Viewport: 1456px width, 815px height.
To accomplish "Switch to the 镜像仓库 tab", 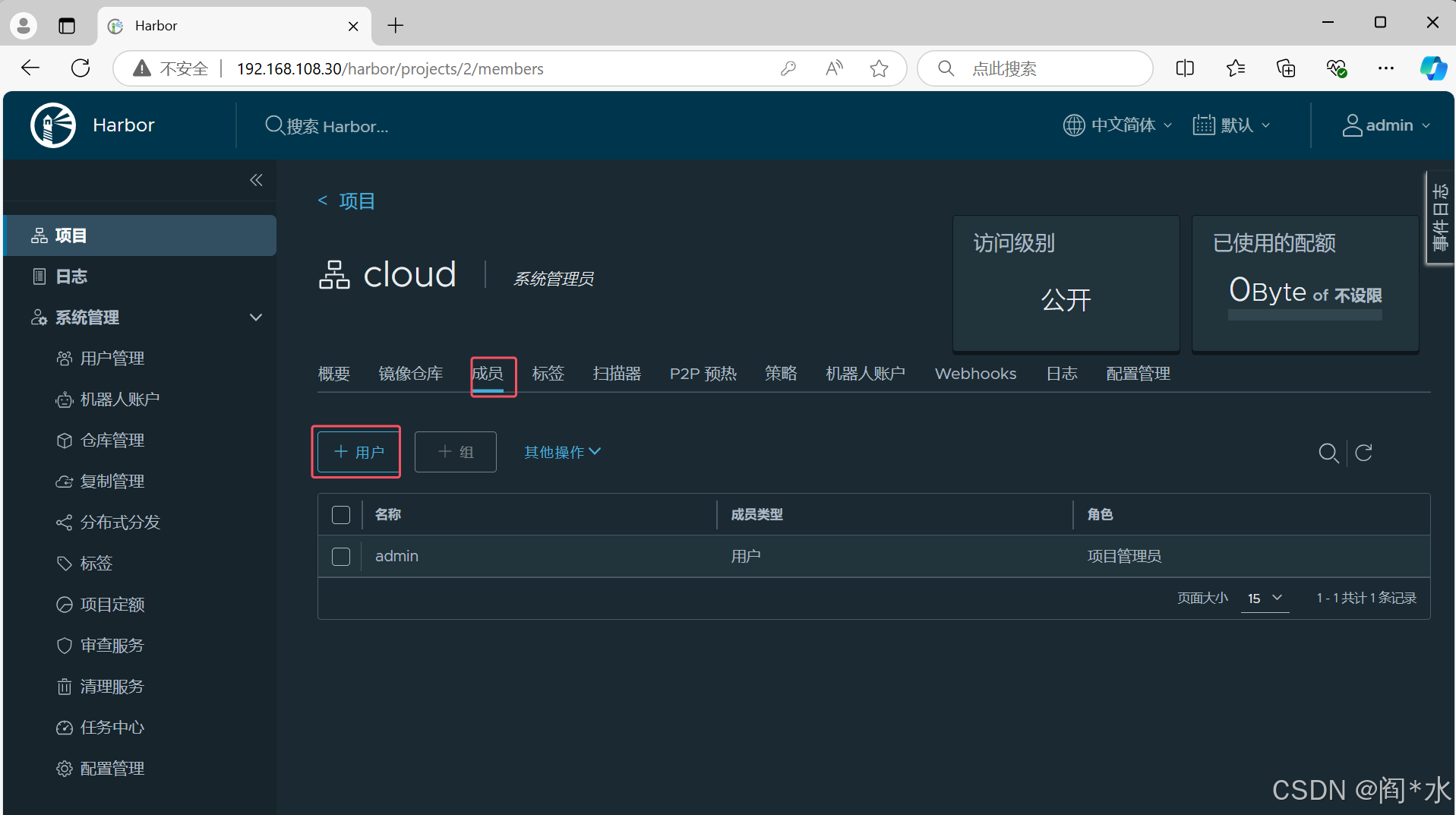I will [x=411, y=374].
